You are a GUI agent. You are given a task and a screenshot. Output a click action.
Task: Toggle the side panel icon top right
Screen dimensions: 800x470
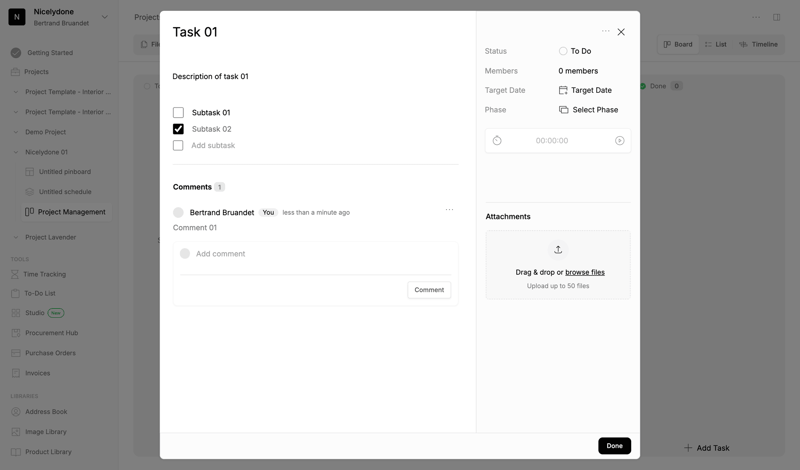tap(777, 17)
